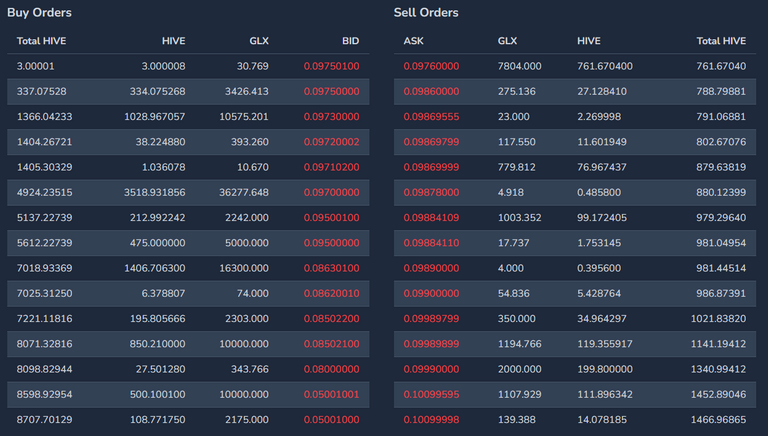Click the Buy Orders HIVE column header

tap(174, 41)
